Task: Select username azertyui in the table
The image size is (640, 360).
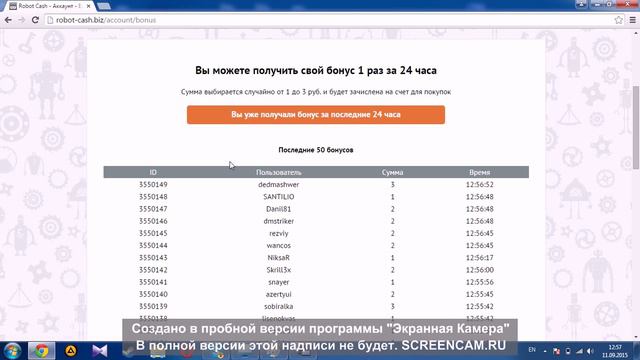Action: click(x=279, y=294)
